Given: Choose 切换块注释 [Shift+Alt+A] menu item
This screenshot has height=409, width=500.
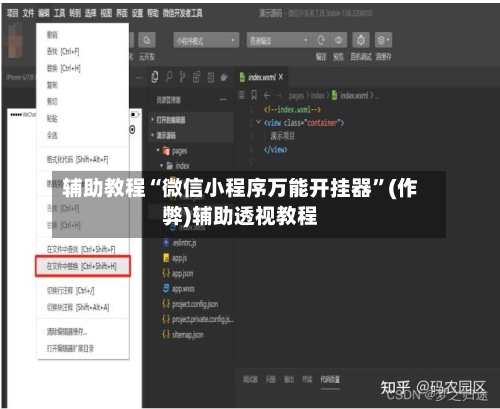Looking at the screenshot, I should (82, 307).
